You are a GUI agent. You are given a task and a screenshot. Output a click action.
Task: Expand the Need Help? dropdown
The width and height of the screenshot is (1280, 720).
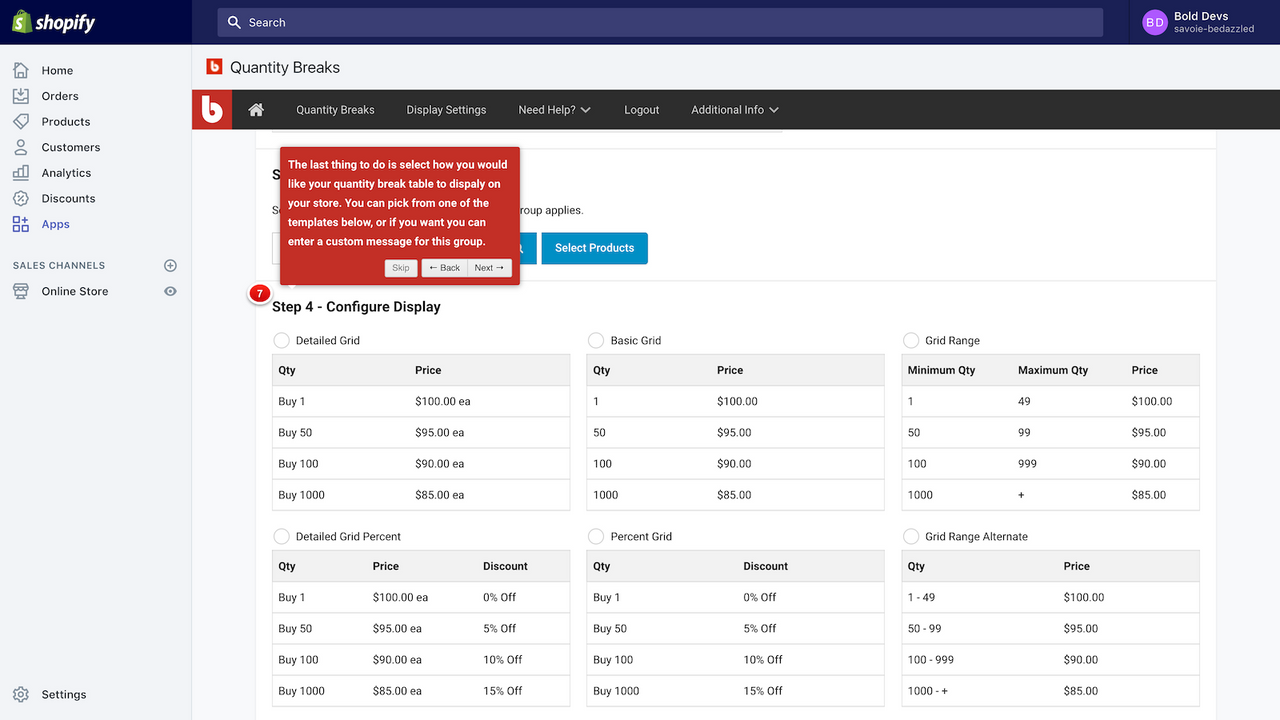[x=554, y=110]
